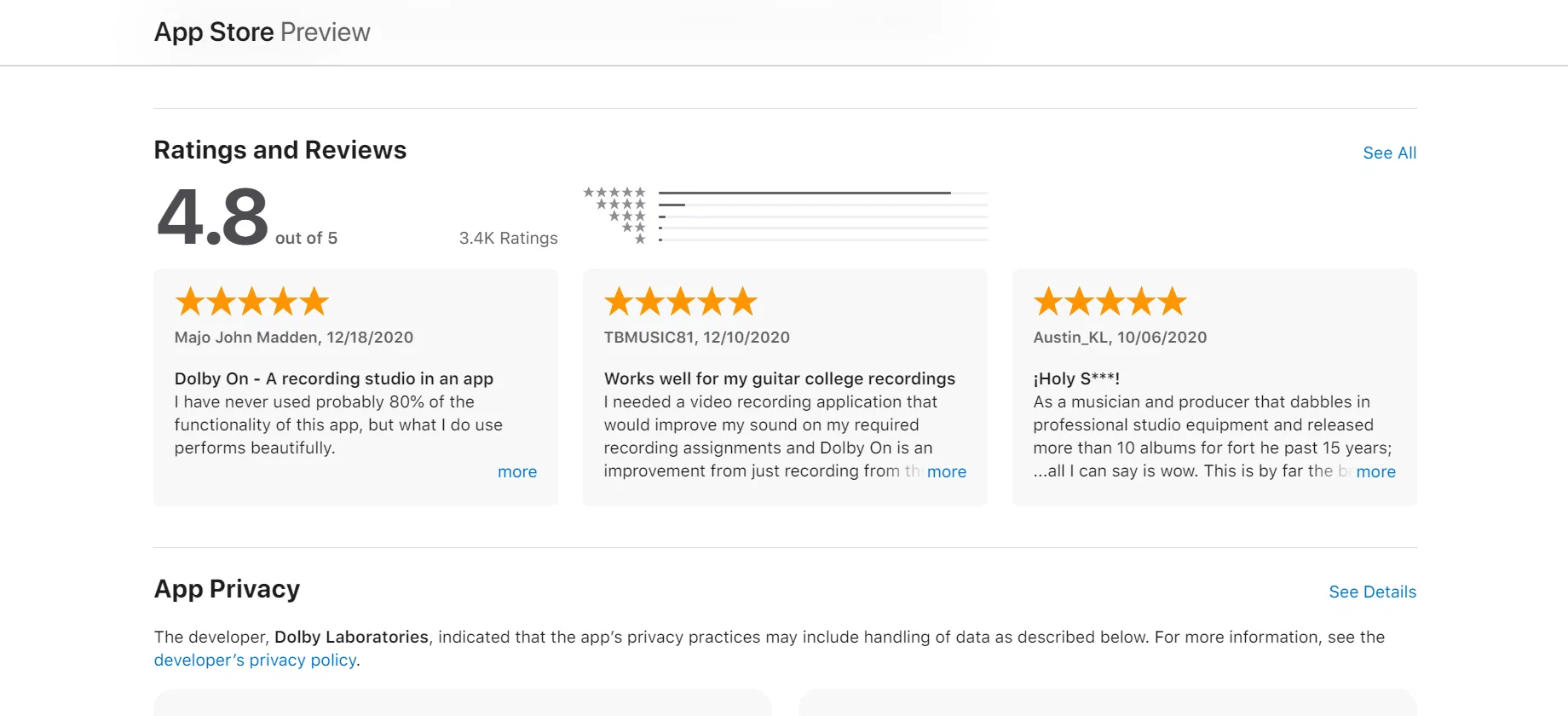The height and width of the screenshot is (716, 1568).
Task: Select the Dolby On recording studio review title
Action: click(334, 378)
